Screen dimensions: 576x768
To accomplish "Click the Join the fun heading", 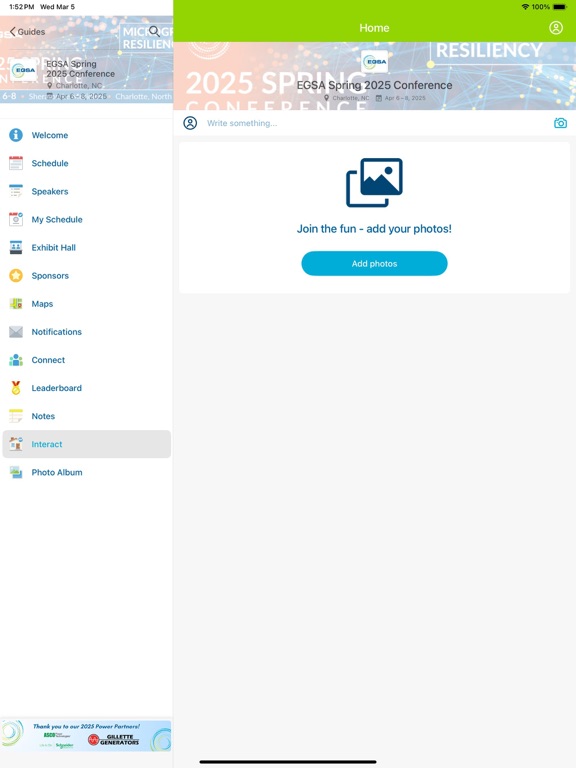I will pyautogui.click(x=374, y=229).
